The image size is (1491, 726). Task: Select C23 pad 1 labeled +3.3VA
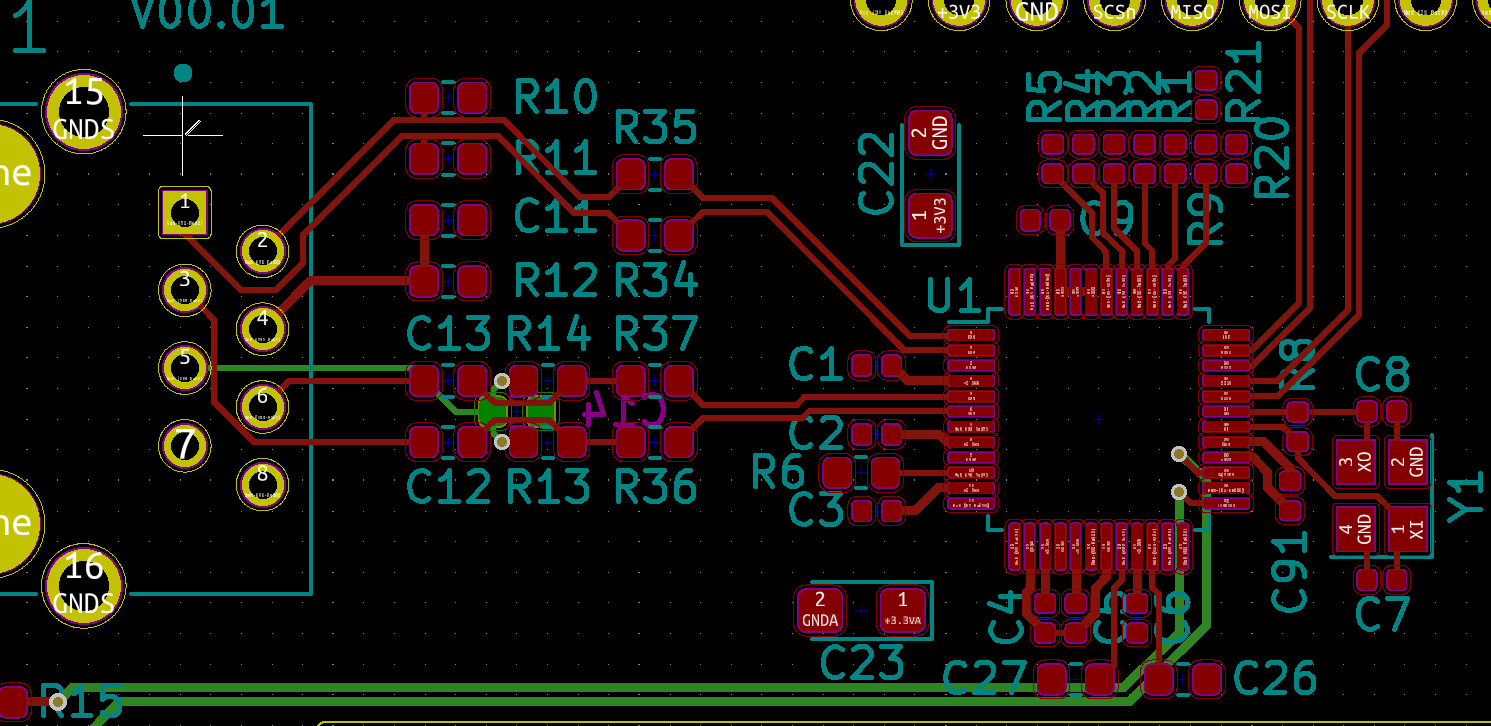(x=902, y=610)
